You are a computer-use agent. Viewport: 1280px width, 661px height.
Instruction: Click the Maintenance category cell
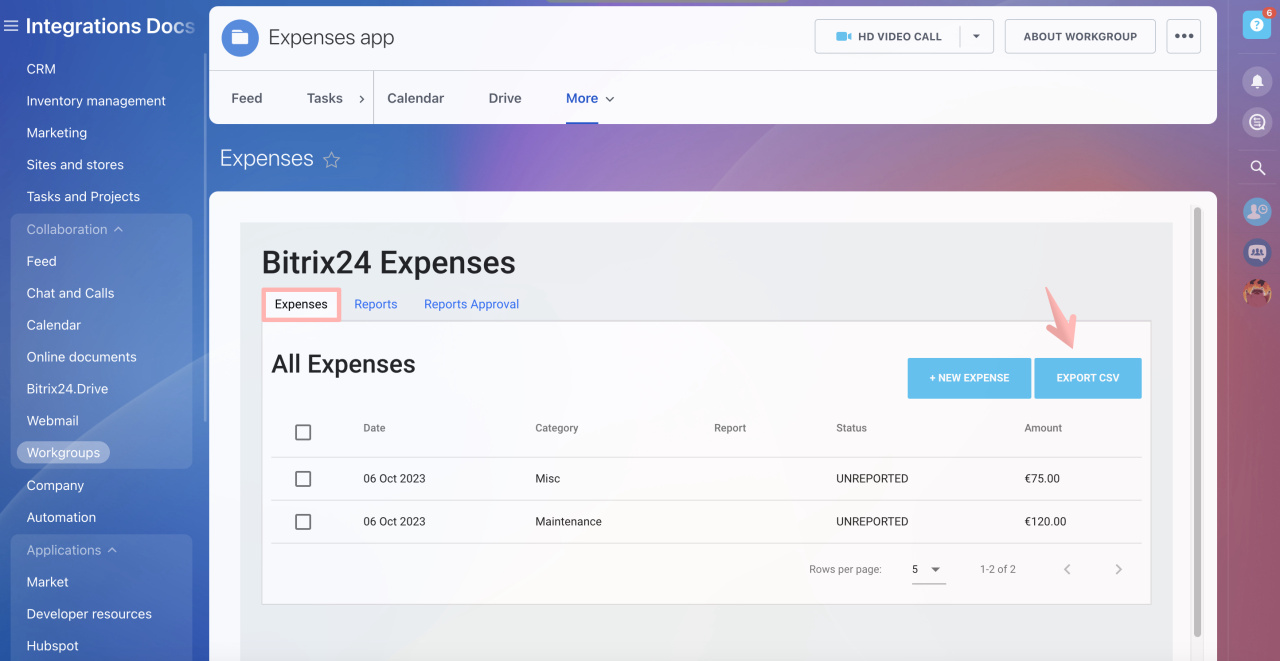[568, 522]
